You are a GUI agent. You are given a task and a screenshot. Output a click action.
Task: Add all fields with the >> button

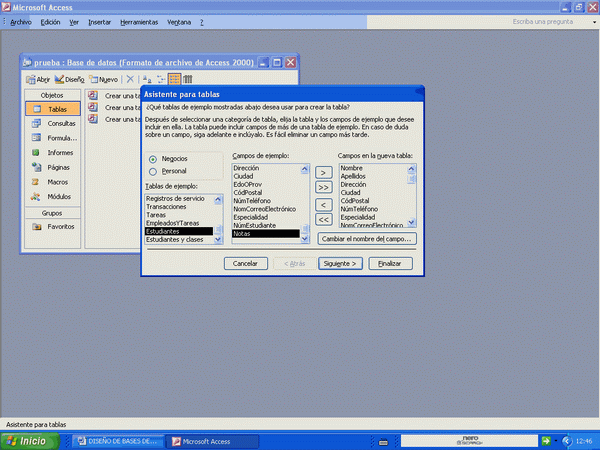click(323, 188)
